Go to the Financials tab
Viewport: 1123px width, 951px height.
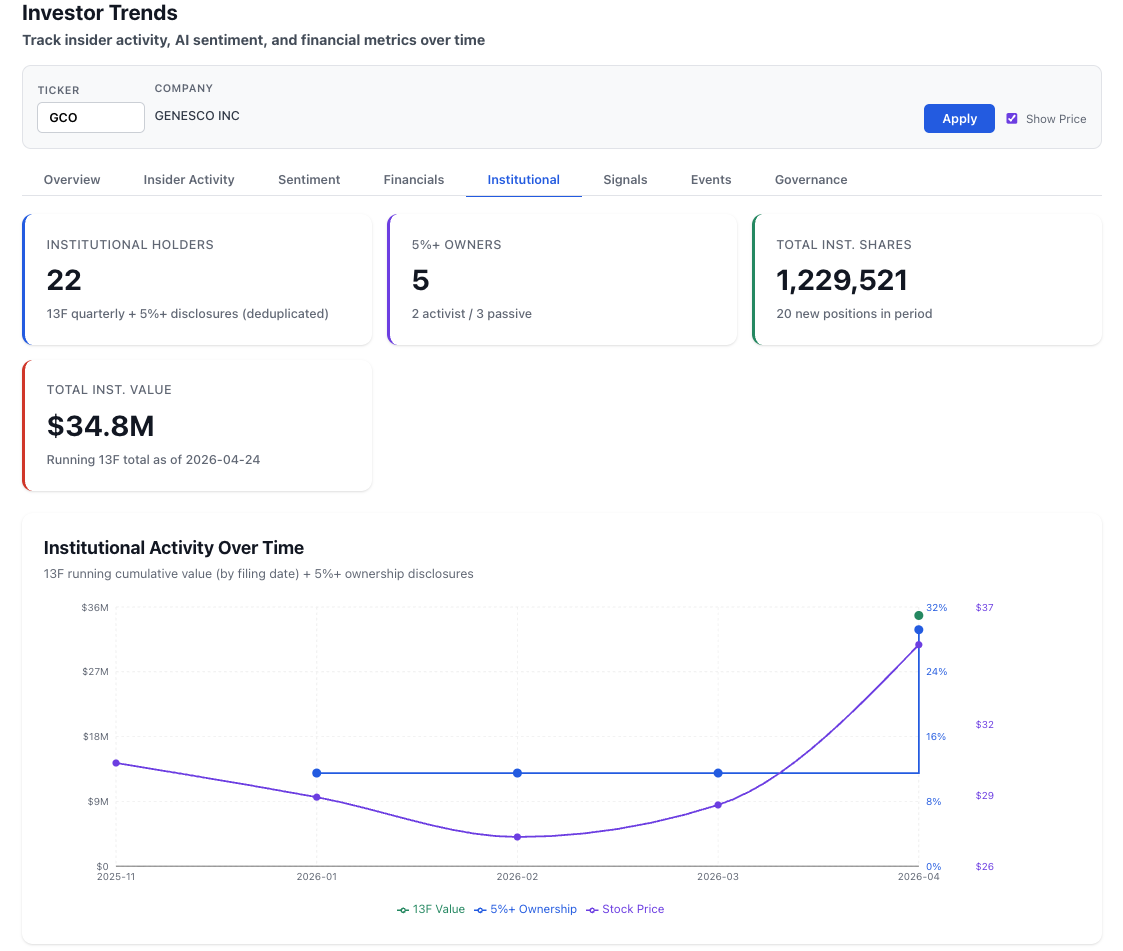click(414, 180)
